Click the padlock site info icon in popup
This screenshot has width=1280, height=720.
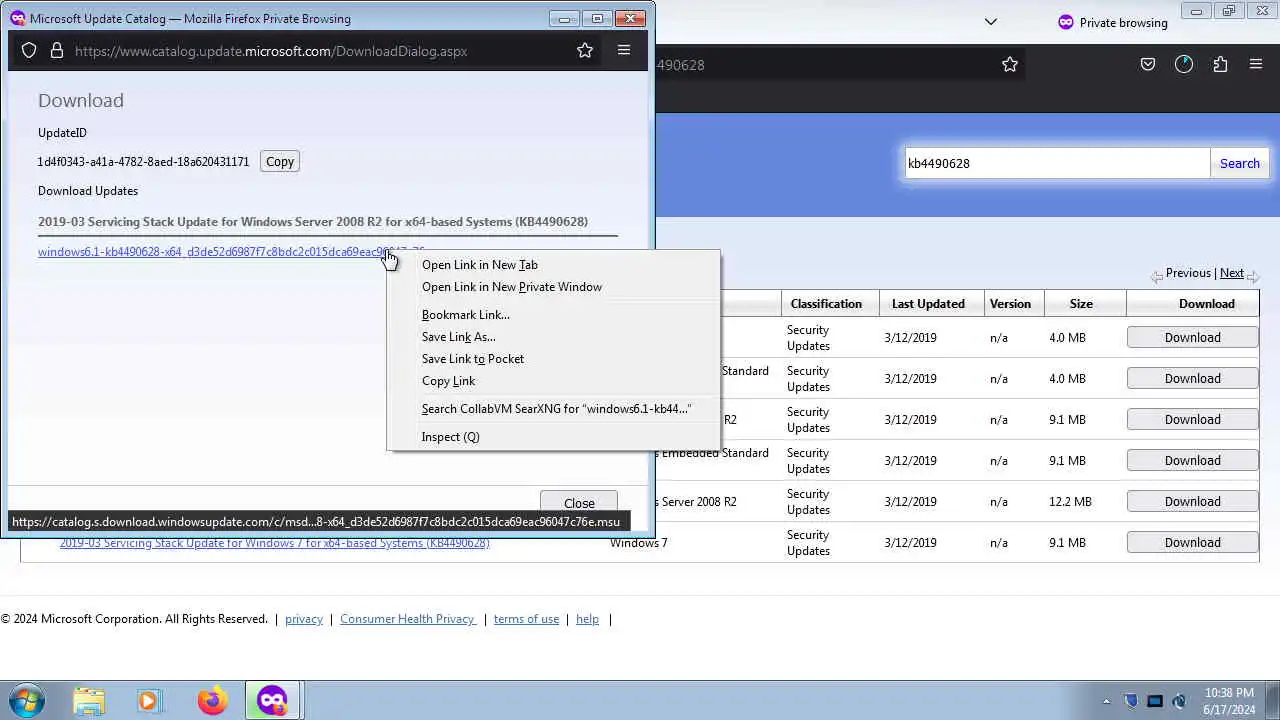[56, 51]
